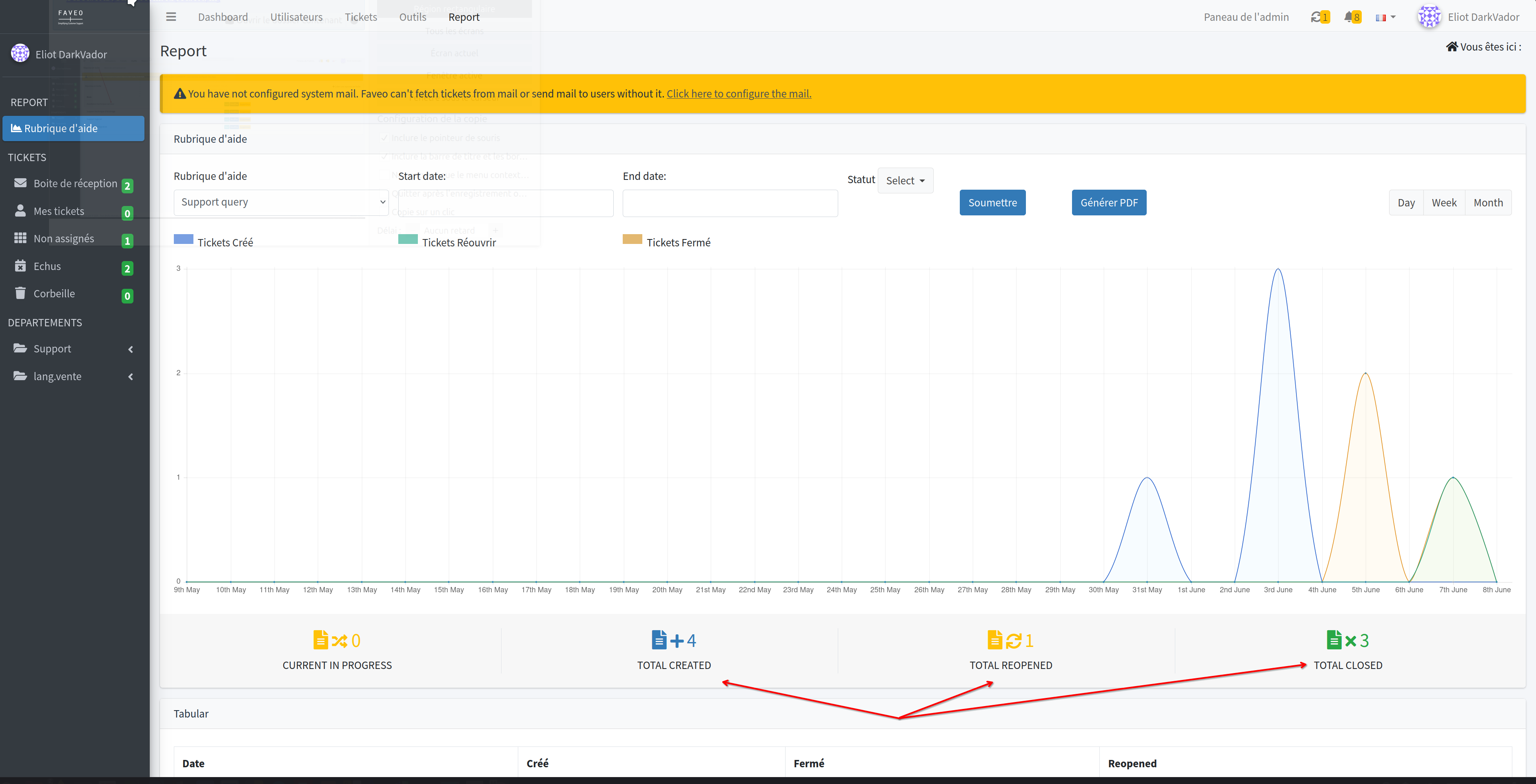Click the End date input field
The height and width of the screenshot is (784, 1536).
[730, 203]
